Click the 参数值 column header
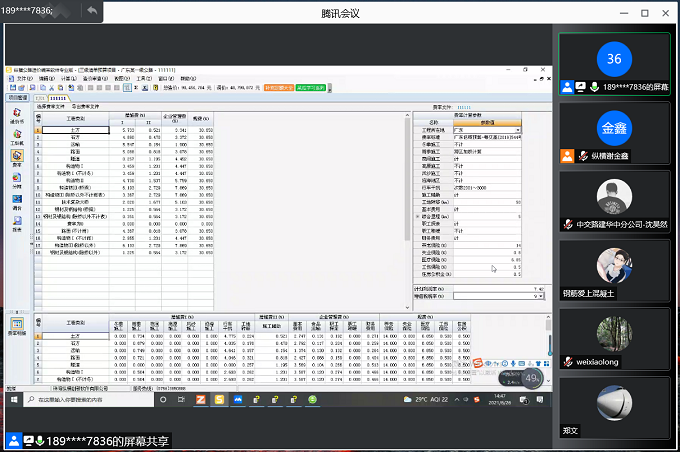Viewport: 680px width, 452px height. [487, 123]
